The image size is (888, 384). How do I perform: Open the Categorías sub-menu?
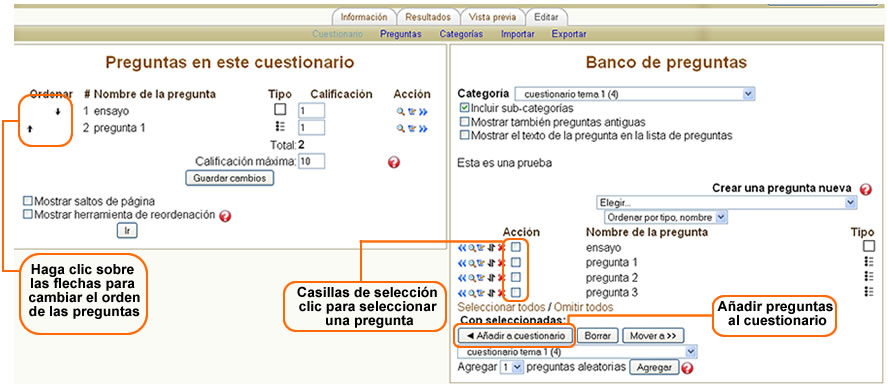tap(461, 34)
